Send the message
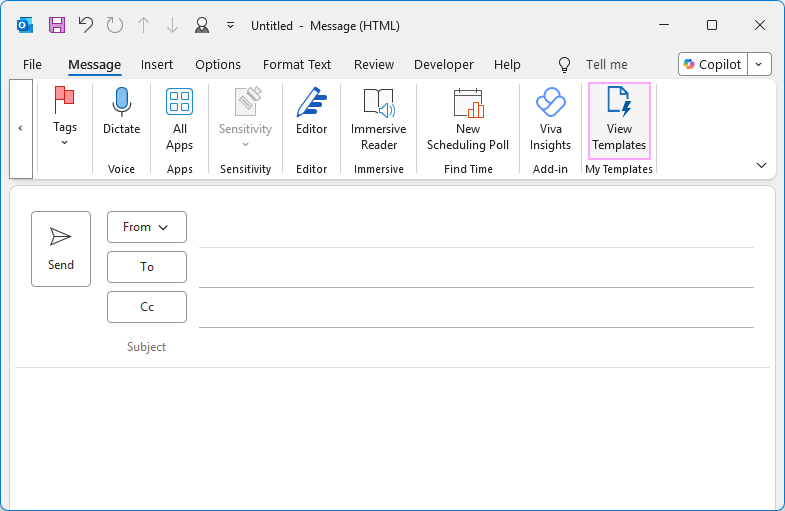This screenshot has height=511, width=785. tap(61, 249)
